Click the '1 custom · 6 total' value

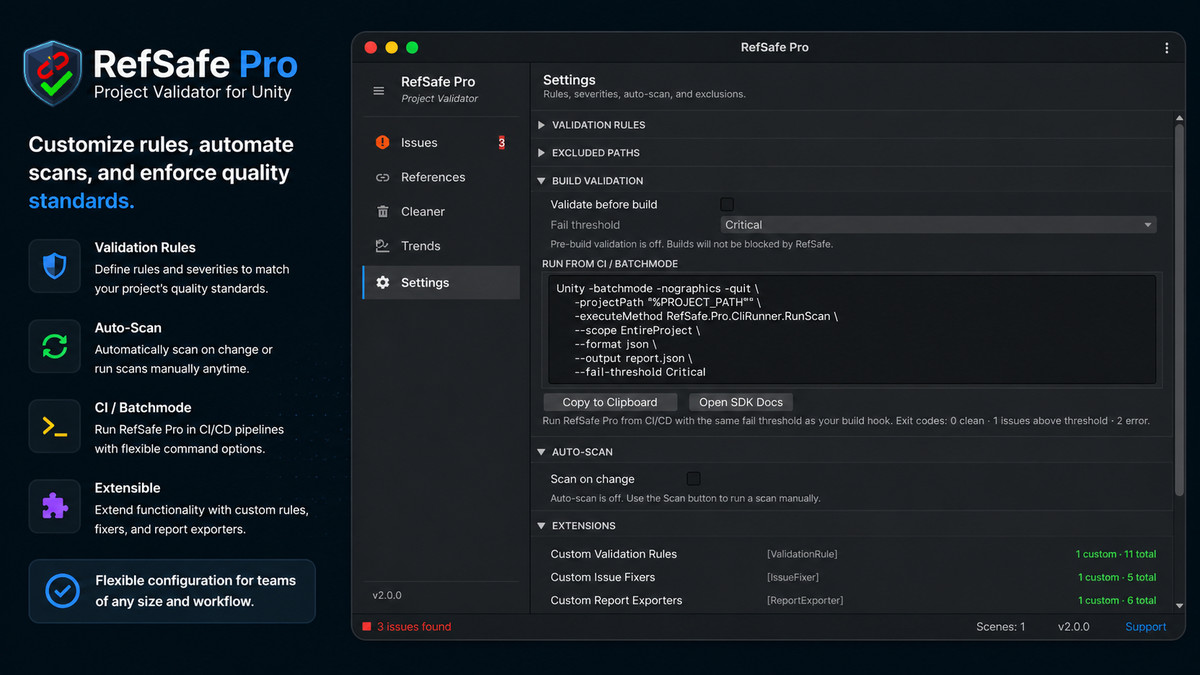(1117, 600)
